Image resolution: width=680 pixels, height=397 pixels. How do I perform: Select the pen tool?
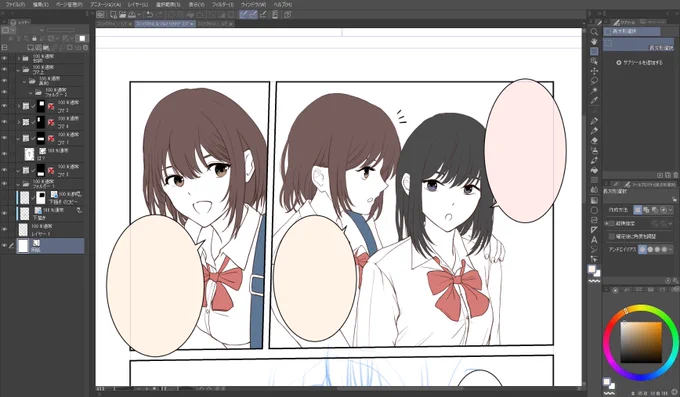594,121
